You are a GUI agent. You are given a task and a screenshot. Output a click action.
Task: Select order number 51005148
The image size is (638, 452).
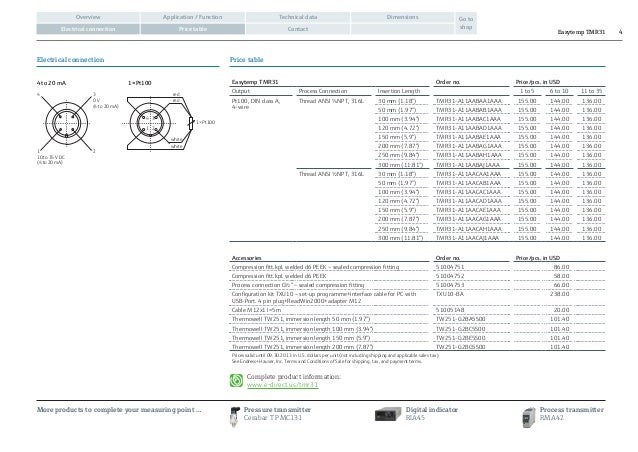click(450, 310)
